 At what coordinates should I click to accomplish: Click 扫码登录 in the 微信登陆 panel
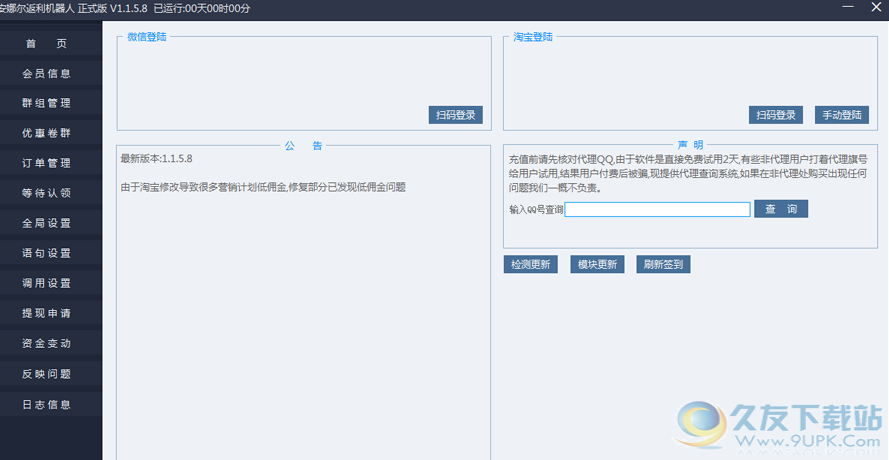[x=456, y=115]
